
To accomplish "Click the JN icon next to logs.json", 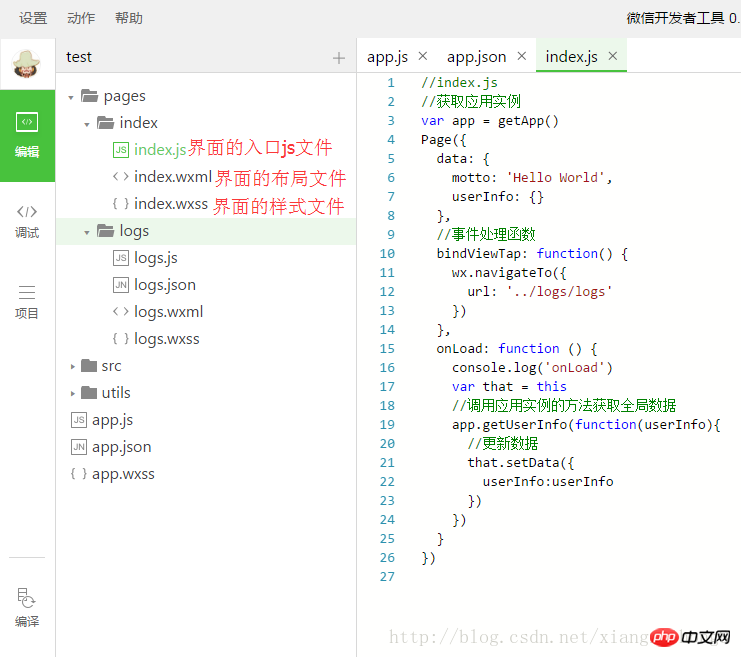I will click(121, 285).
